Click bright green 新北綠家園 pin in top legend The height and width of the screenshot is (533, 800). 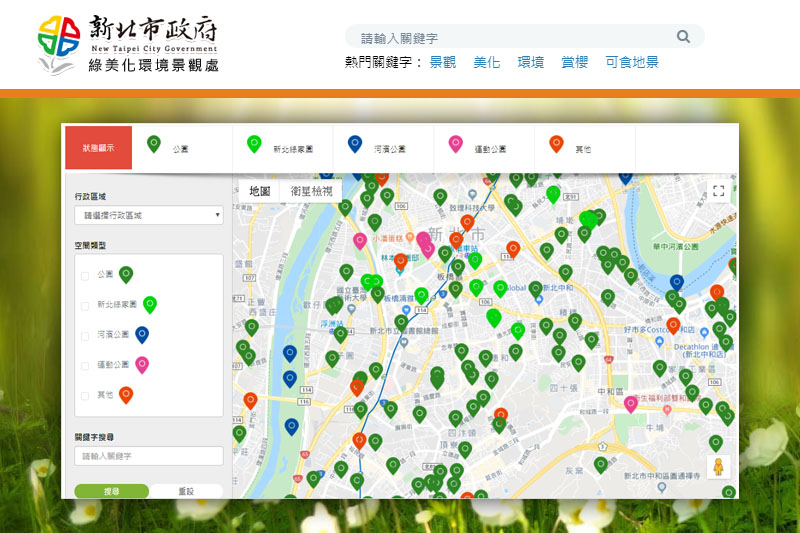(x=254, y=145)
